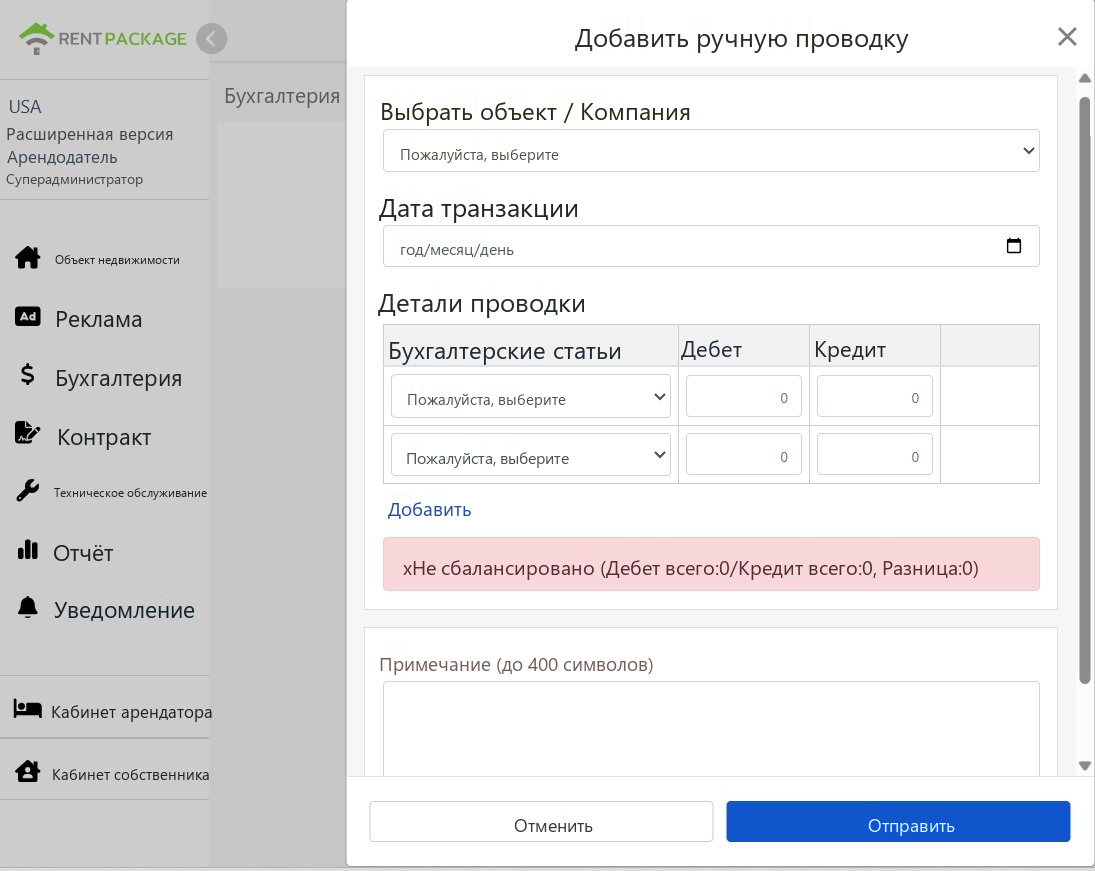Open second row Бухгалтерские статьи dropdown
The width and height of the screenshot is (1095, 871).
coord(531,455)
